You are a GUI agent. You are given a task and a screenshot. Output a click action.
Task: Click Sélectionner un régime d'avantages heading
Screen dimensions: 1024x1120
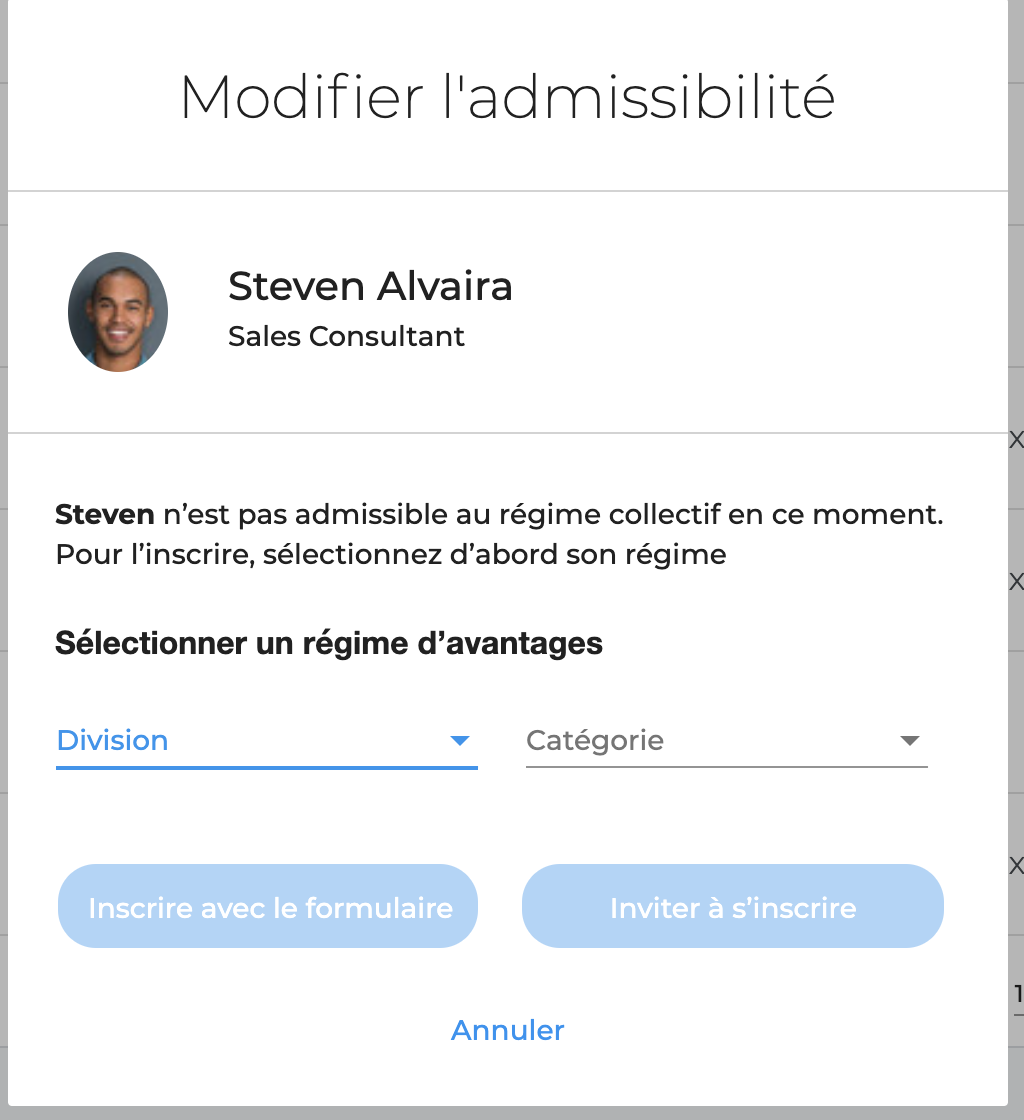[329, 643]
